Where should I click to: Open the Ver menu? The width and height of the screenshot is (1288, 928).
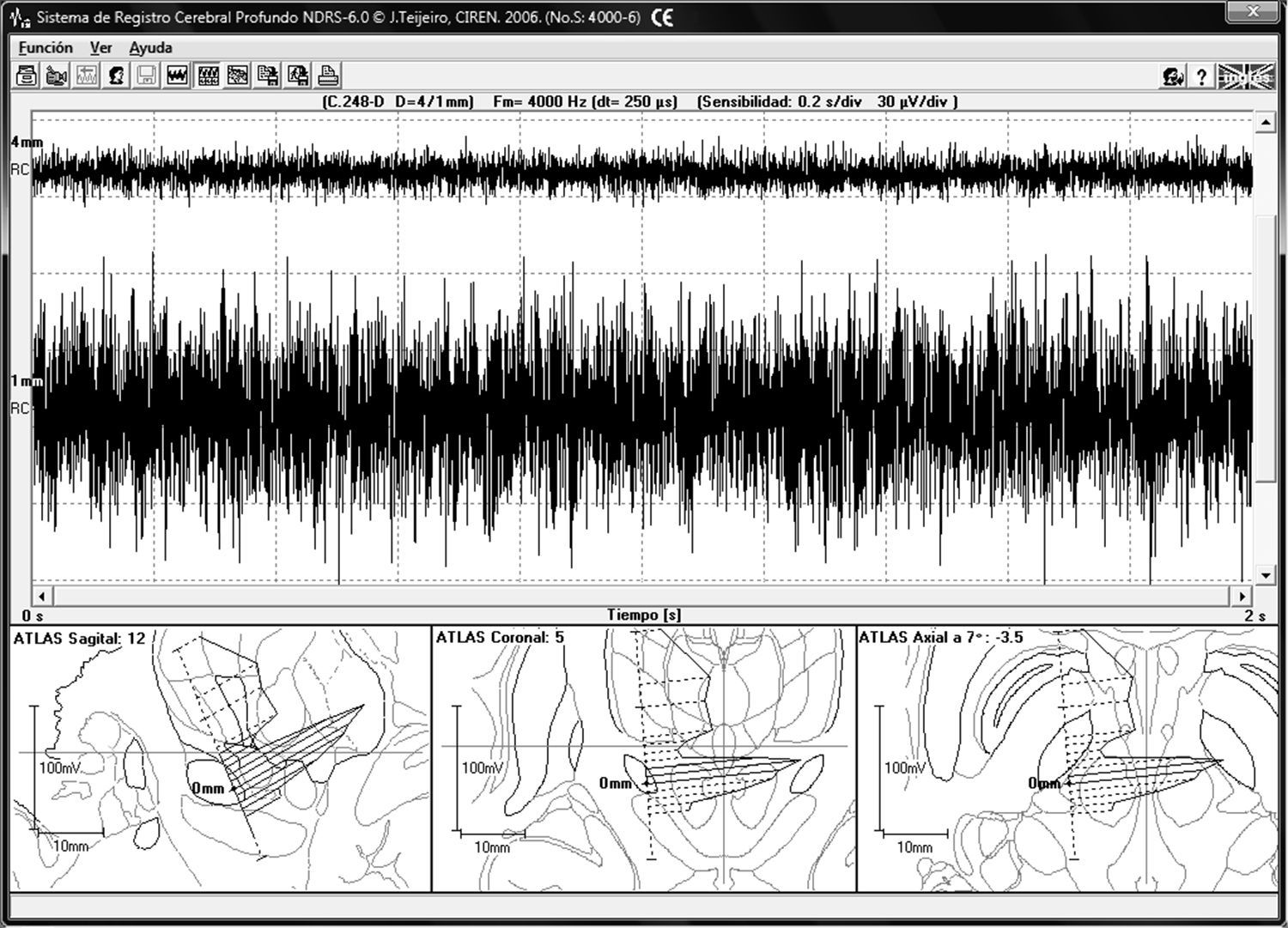[100, 48]
